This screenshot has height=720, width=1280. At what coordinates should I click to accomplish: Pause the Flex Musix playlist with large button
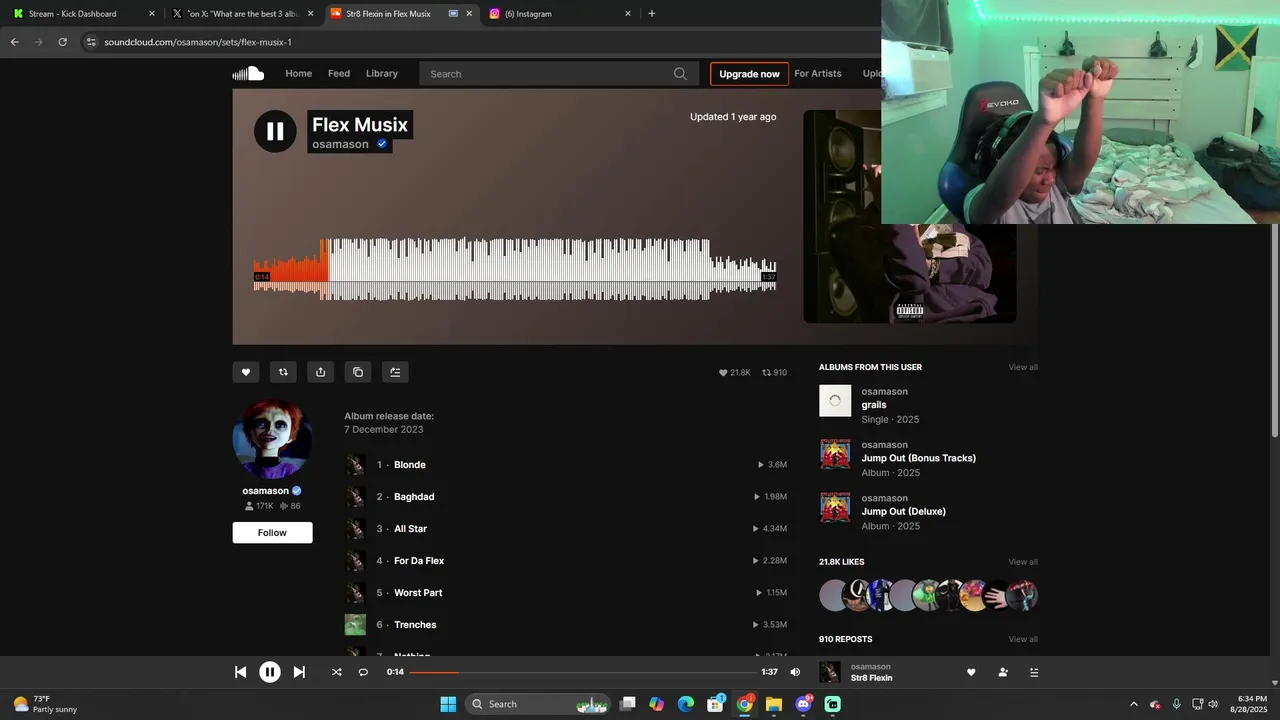tap(275, 131)
